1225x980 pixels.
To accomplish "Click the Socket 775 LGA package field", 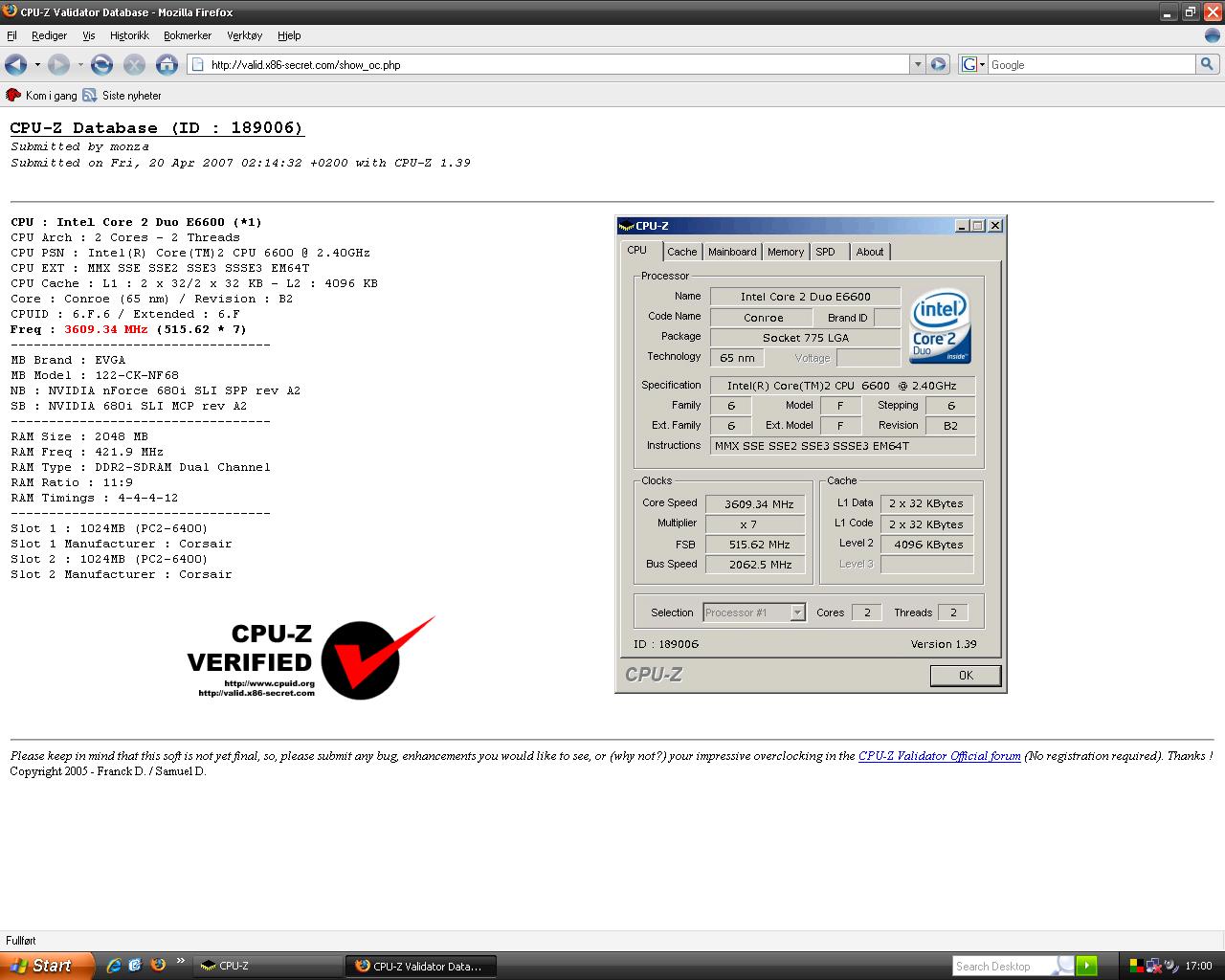I will (806, 338).
